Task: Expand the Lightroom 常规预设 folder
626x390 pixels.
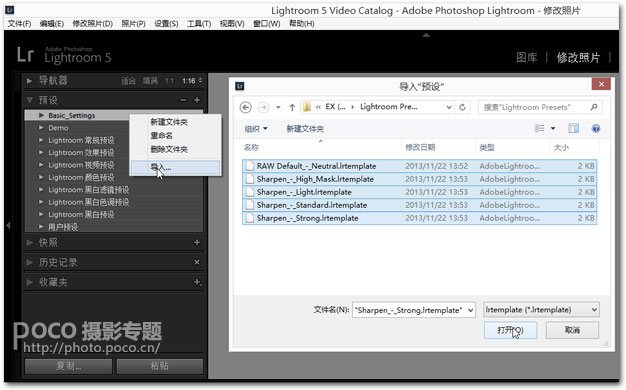Action: [41, 140]
